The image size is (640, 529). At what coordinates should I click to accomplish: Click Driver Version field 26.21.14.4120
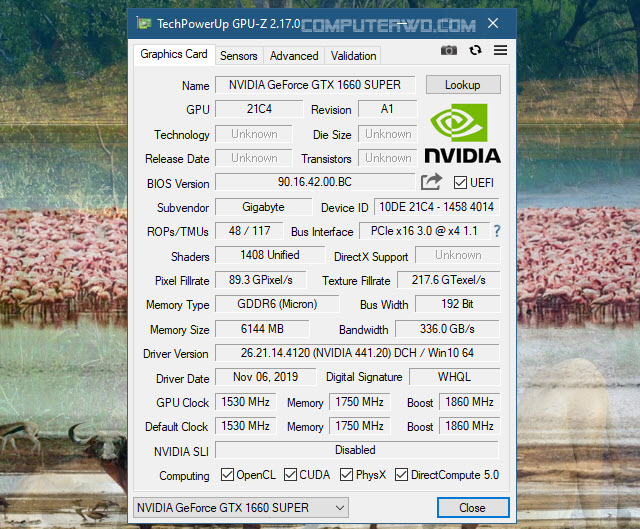click(x=357, y=353)
